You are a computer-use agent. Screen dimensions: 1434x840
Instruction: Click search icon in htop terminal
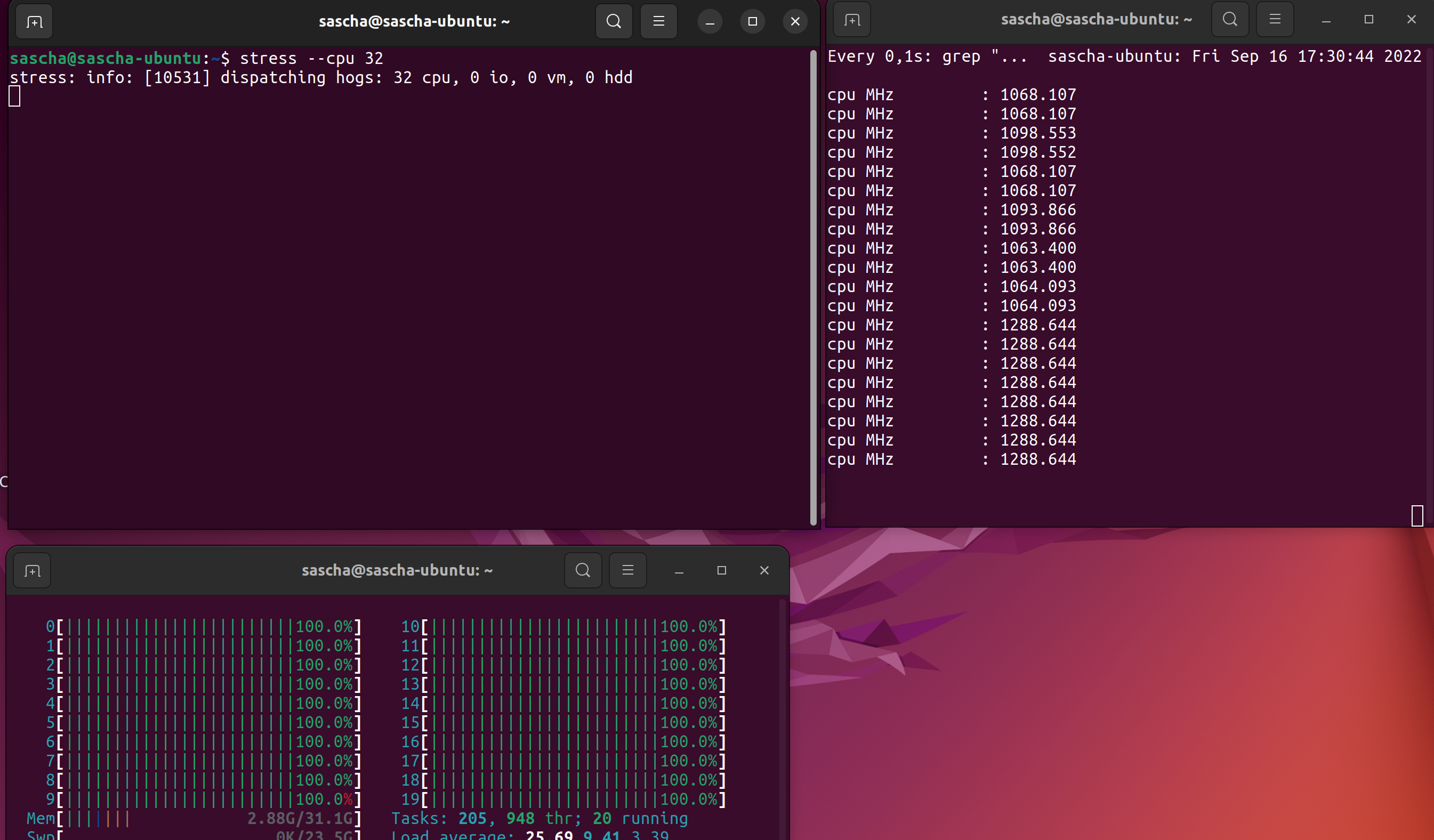pos(583,570)
